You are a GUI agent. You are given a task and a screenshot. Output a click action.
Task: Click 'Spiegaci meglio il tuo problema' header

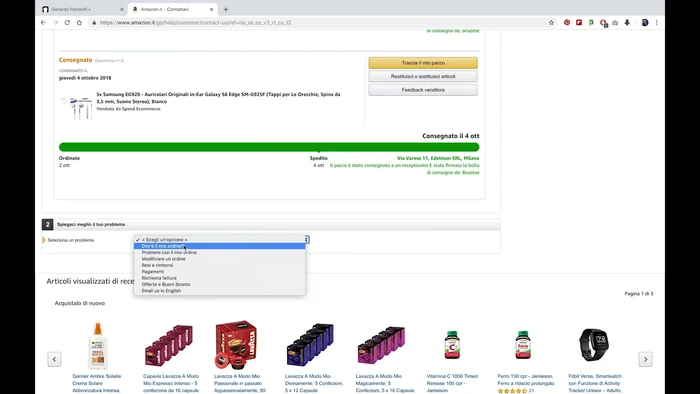[x=91, y=224]
